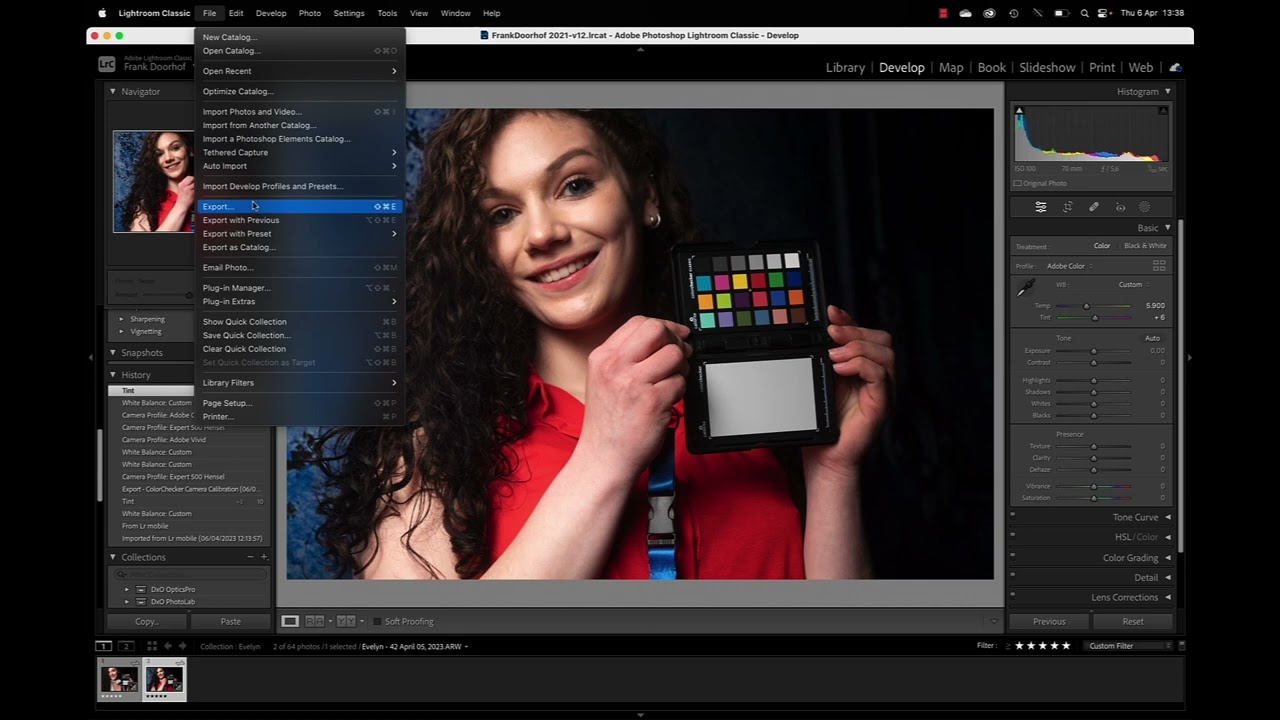Select history step Camera Profile: Adobe Vivid

[163, 439]
